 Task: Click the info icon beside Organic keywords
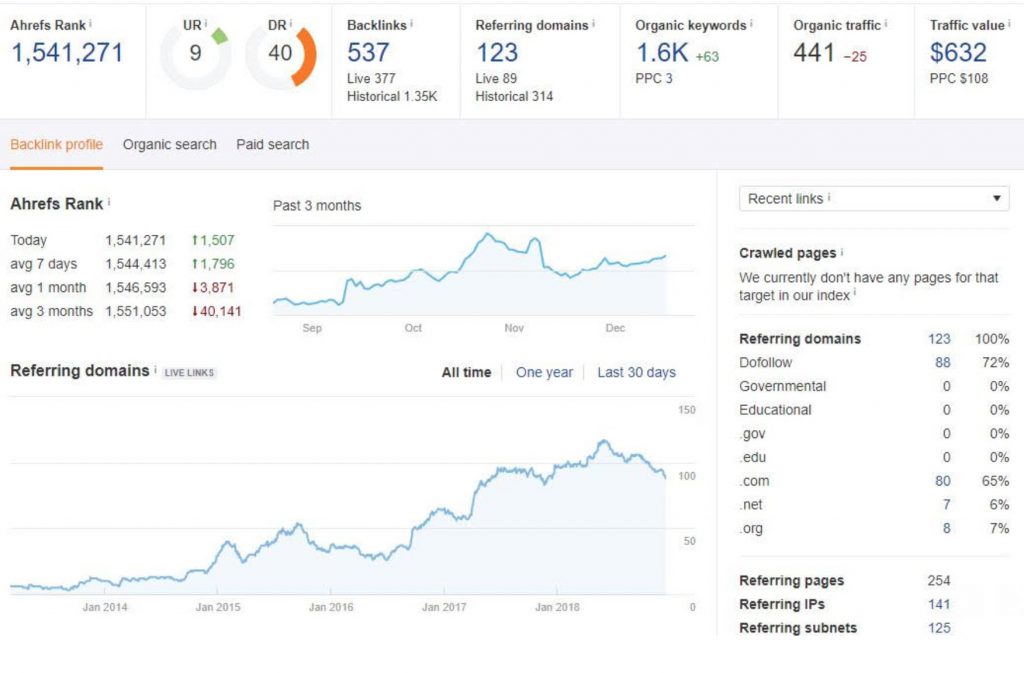pos(751,23)
